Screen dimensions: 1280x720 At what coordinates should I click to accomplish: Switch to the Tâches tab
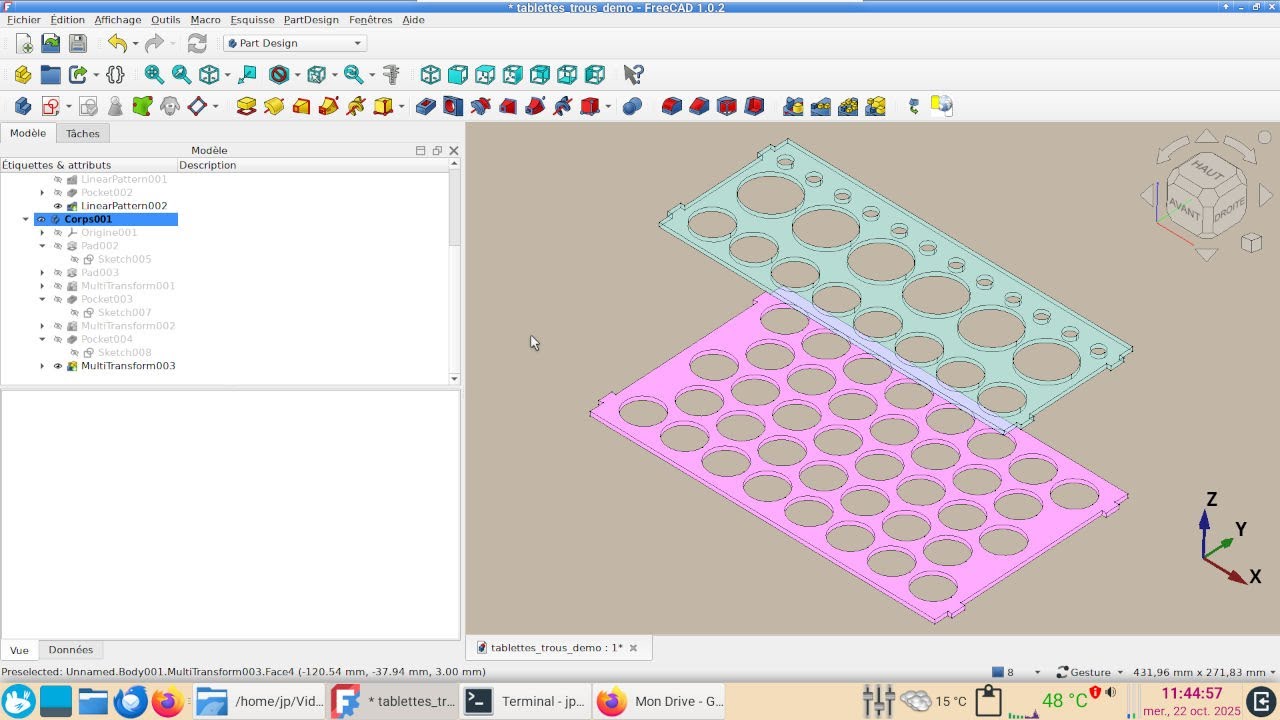pyautogui.click(x=83, y=133)
